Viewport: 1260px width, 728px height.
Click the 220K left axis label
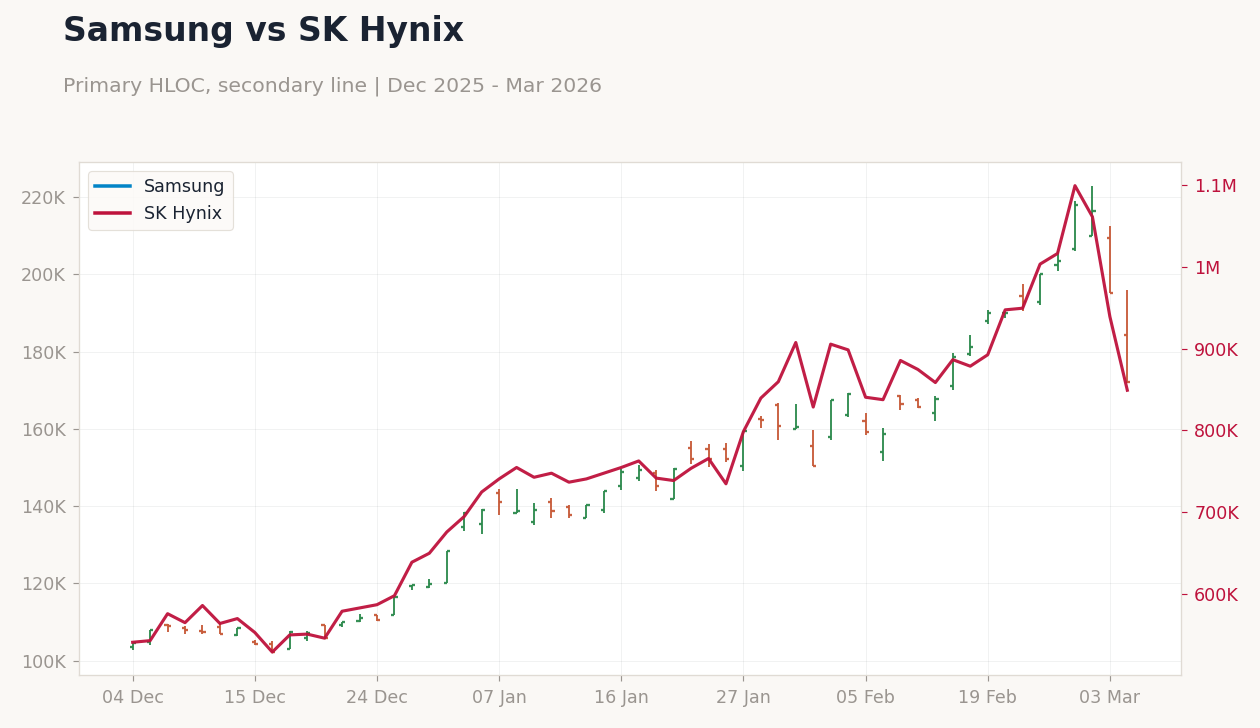[x=43, y=198]
